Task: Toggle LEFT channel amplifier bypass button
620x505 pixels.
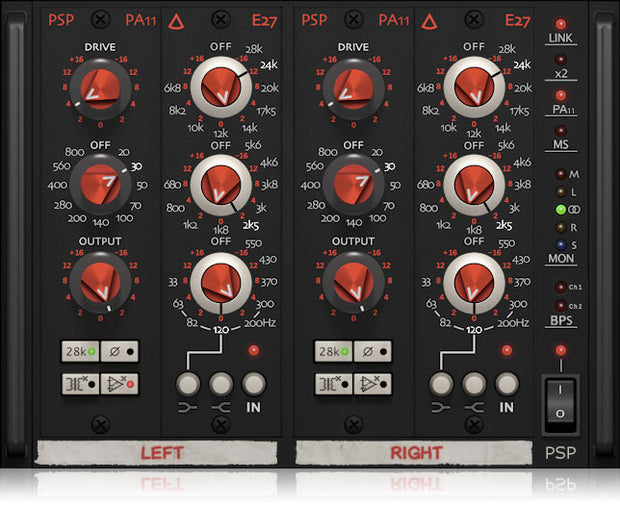Action: 120,384
